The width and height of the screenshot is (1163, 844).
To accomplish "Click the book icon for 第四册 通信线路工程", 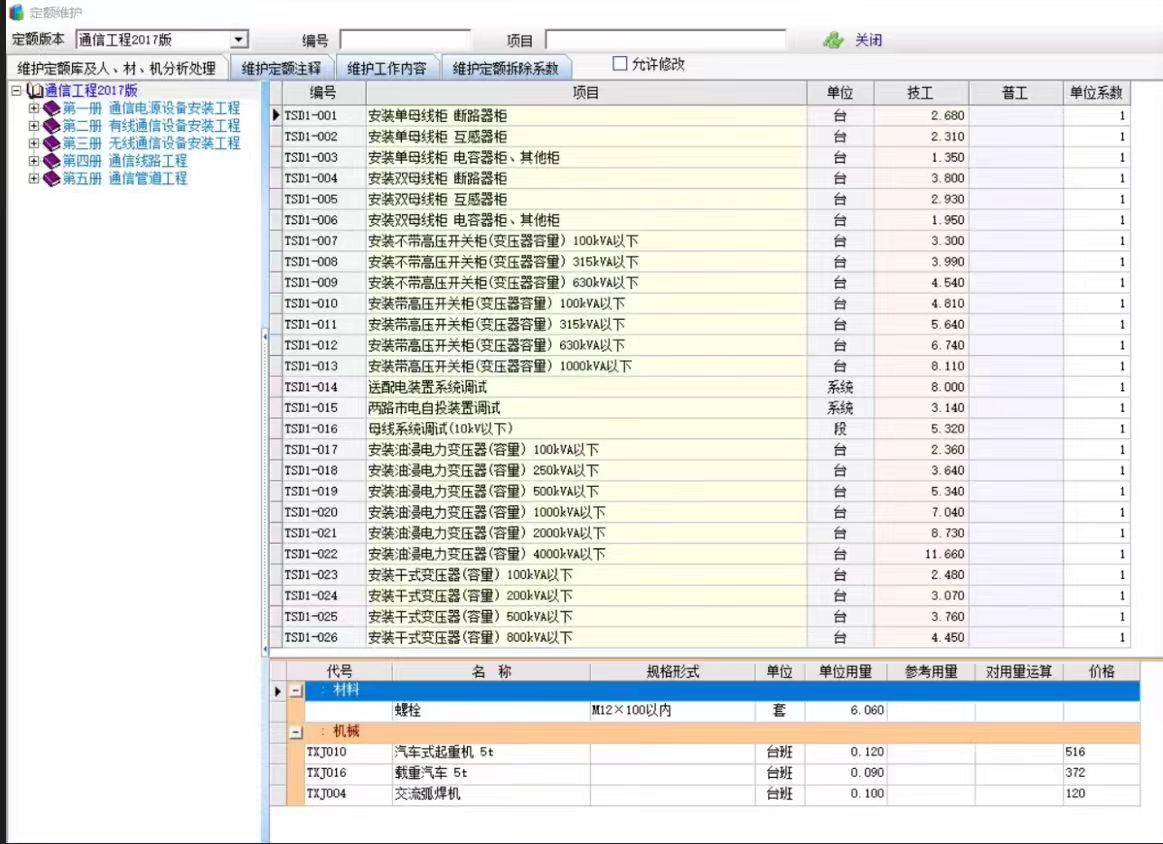I will pyautogui.click(x=52, y=161).
